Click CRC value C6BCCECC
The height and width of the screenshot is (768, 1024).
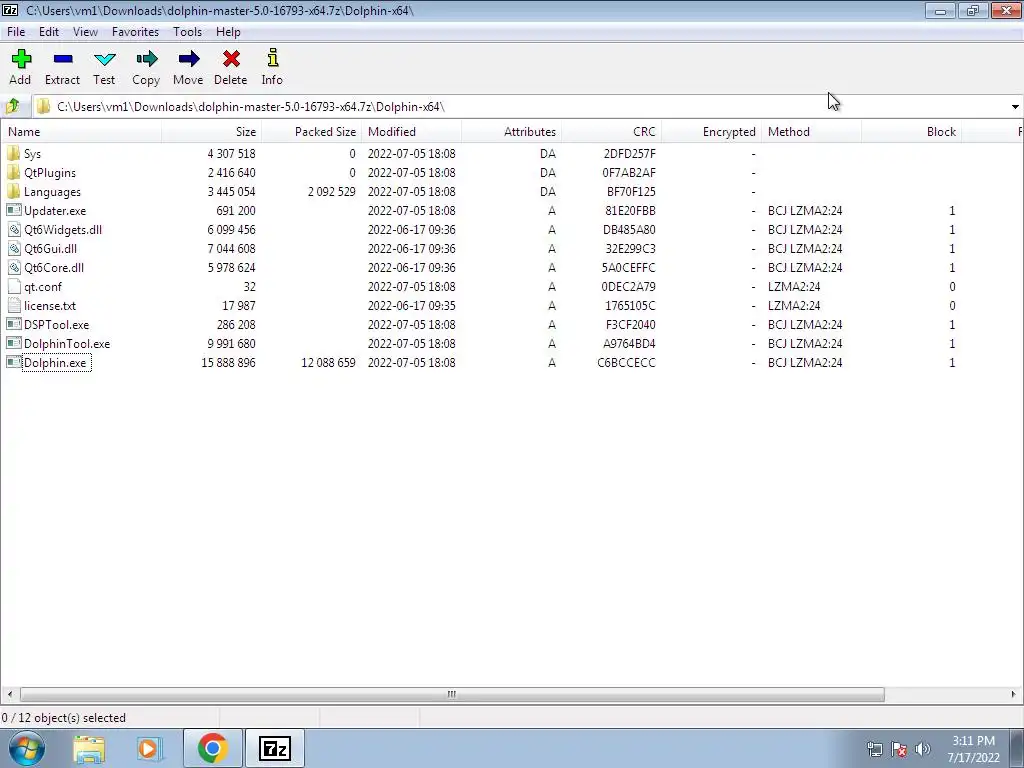(626, 362)
